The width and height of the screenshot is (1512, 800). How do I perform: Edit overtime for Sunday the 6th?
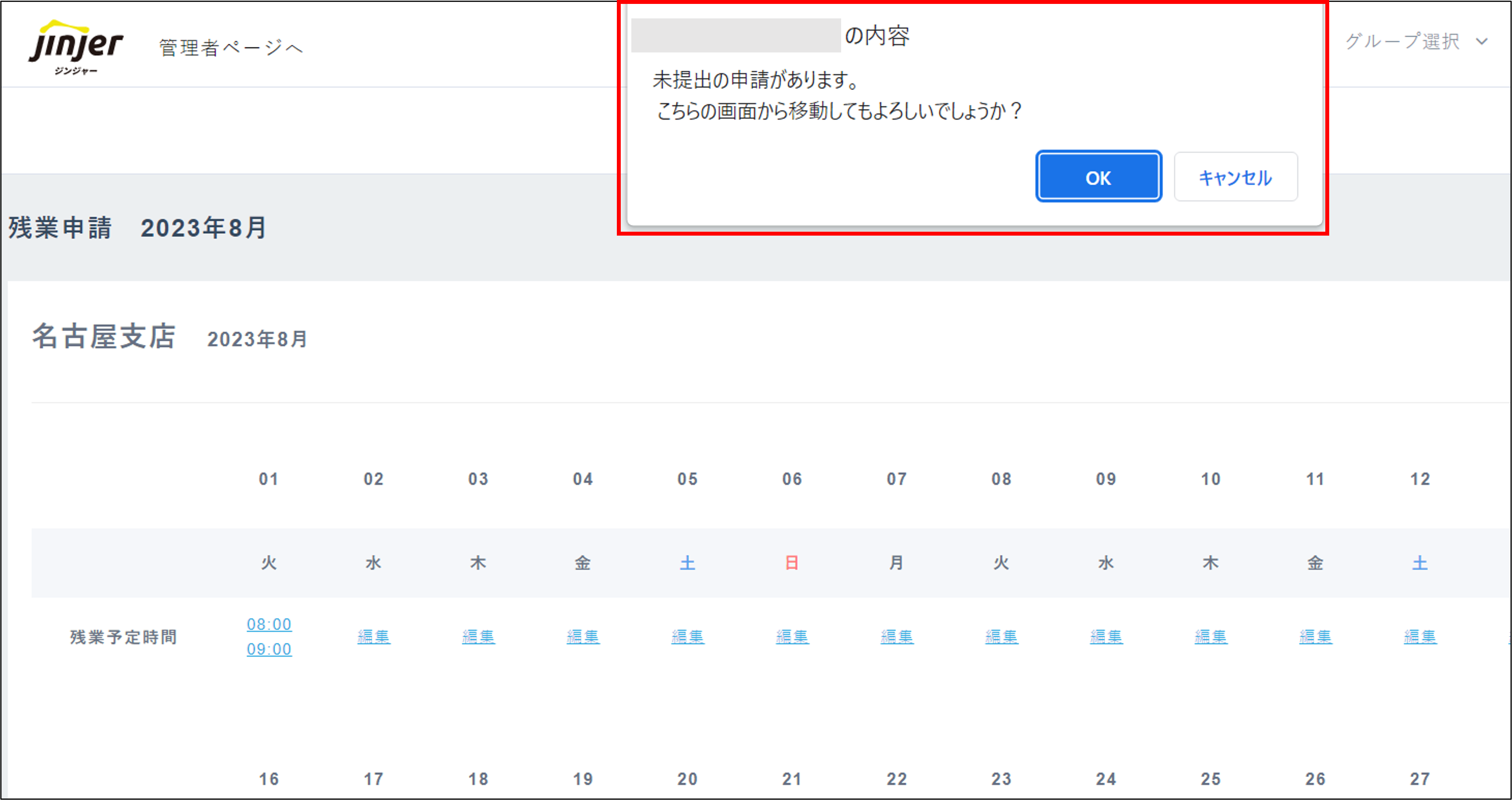coord(791,636)
